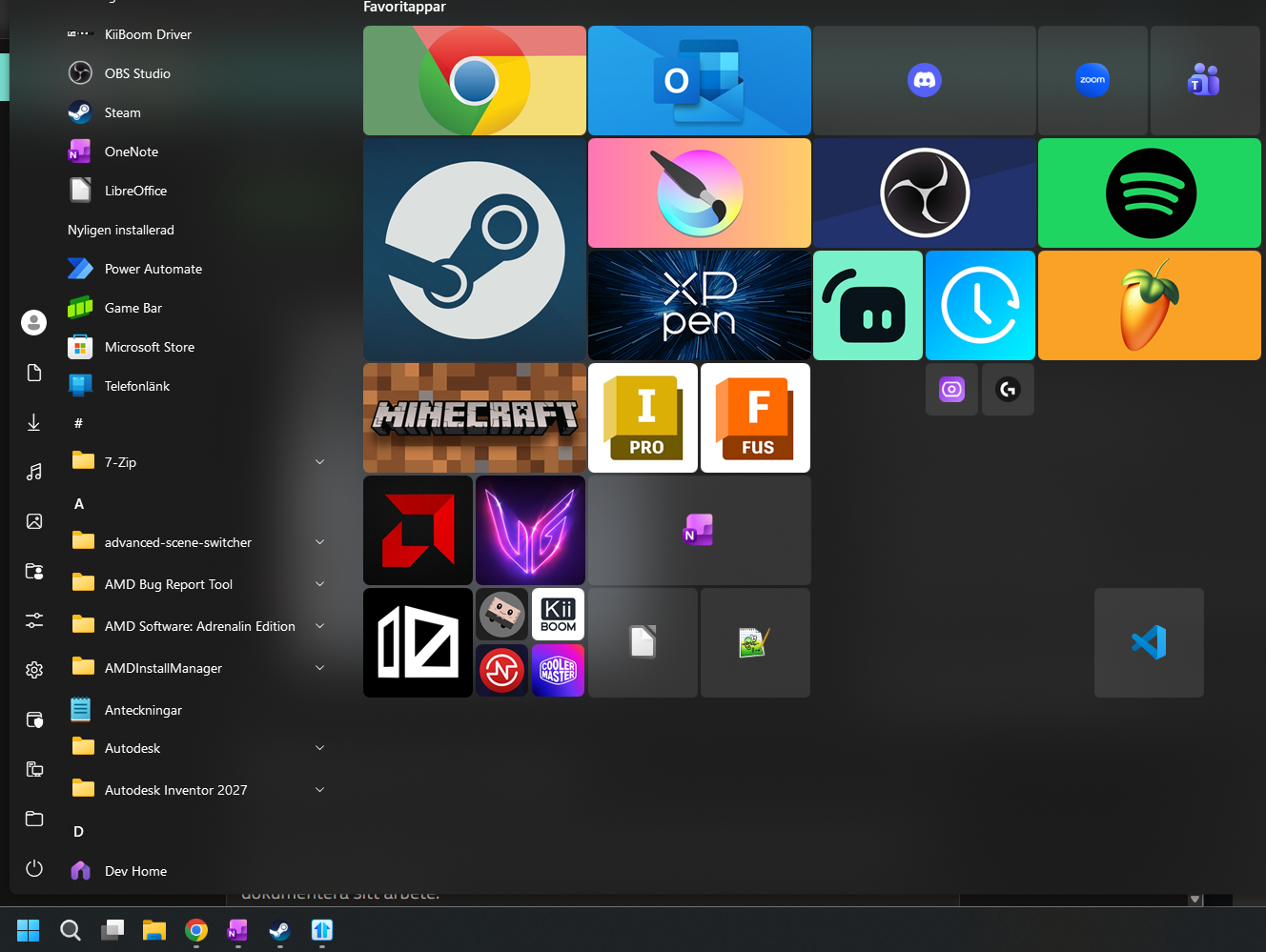Viewport: 1266px width, 952px height.
Task: Open Search from the taskbar
Action: tap(71, 930)
